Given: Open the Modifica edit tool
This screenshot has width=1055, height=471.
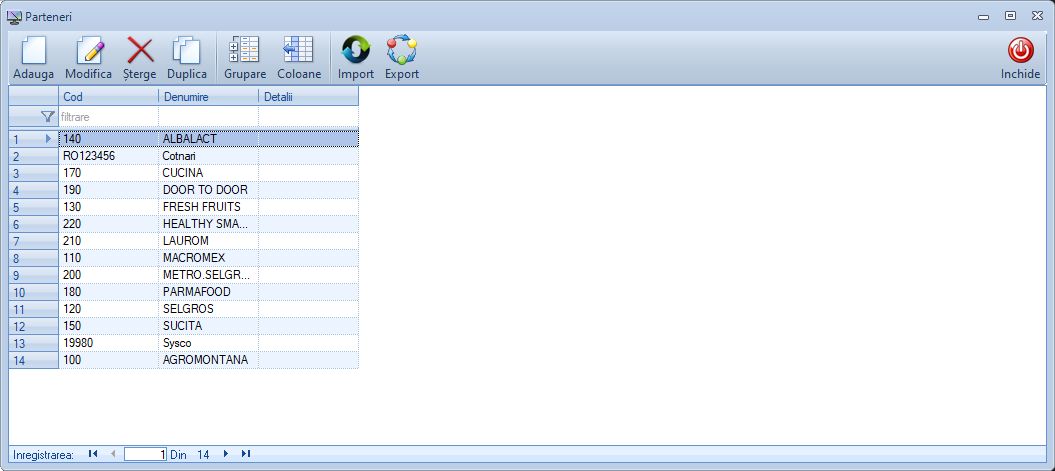Looking at the screenshot, I should pos(89,51).
